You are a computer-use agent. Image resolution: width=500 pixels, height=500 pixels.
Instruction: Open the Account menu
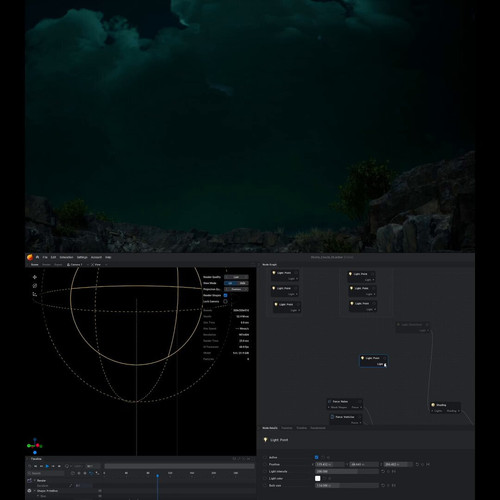pos(96,257)
